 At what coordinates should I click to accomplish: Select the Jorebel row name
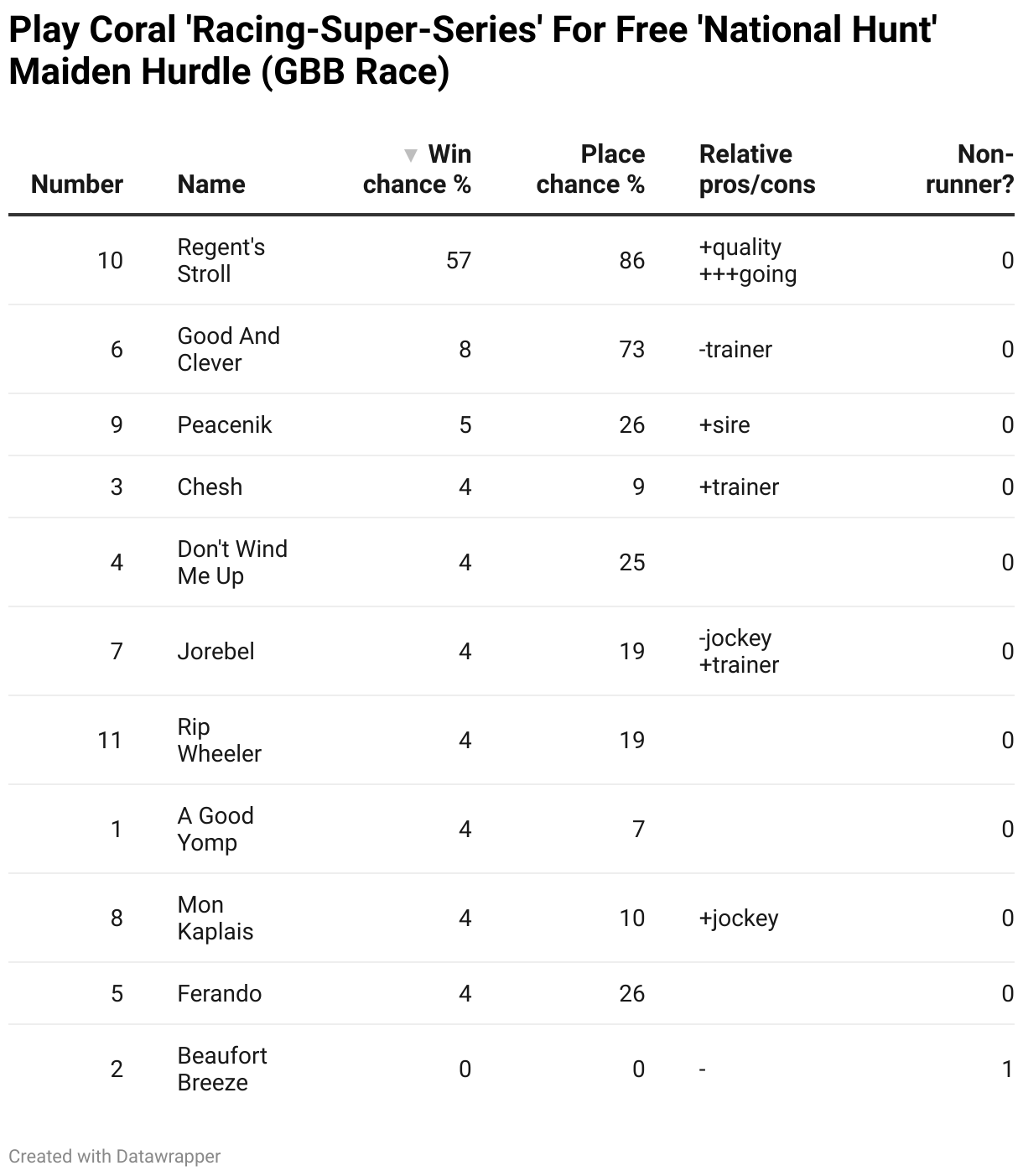tap(216, 651)
